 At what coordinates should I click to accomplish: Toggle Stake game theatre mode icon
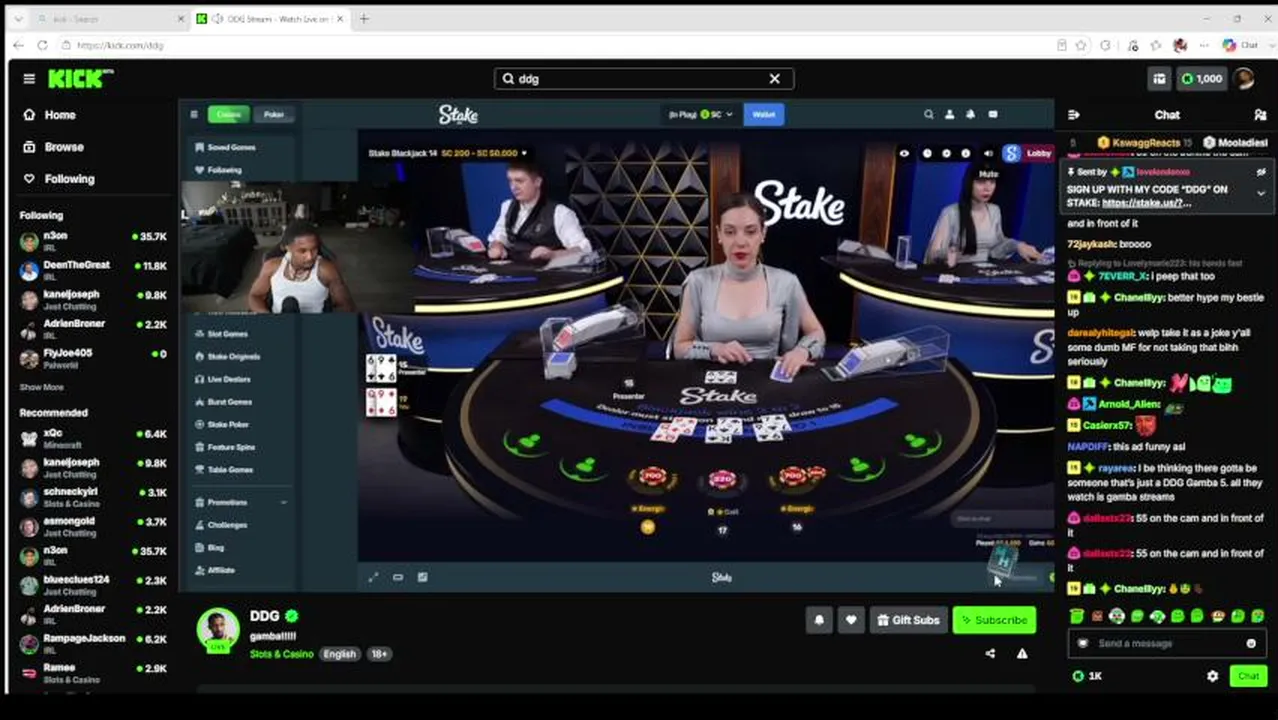point(398,577)
